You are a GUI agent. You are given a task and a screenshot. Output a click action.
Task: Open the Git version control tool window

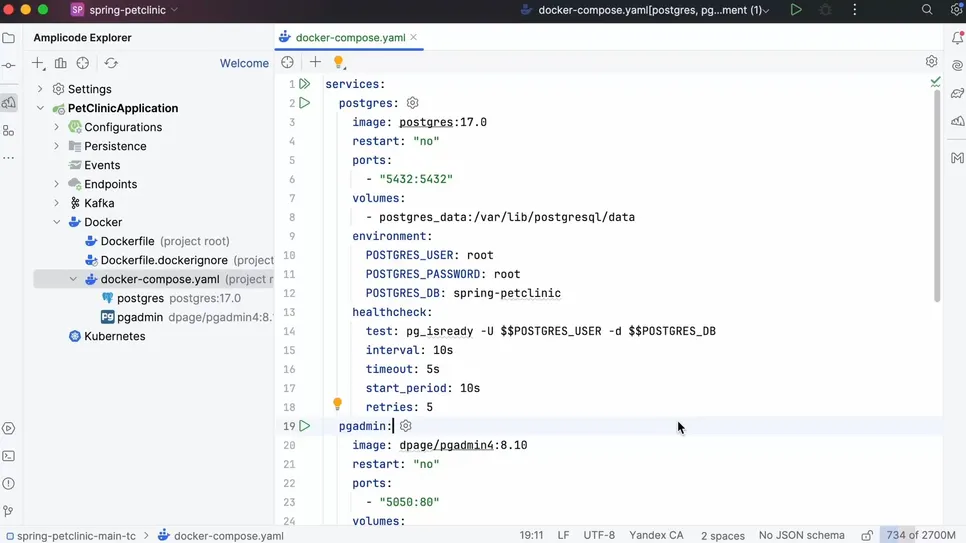click(x=9, y=511)
